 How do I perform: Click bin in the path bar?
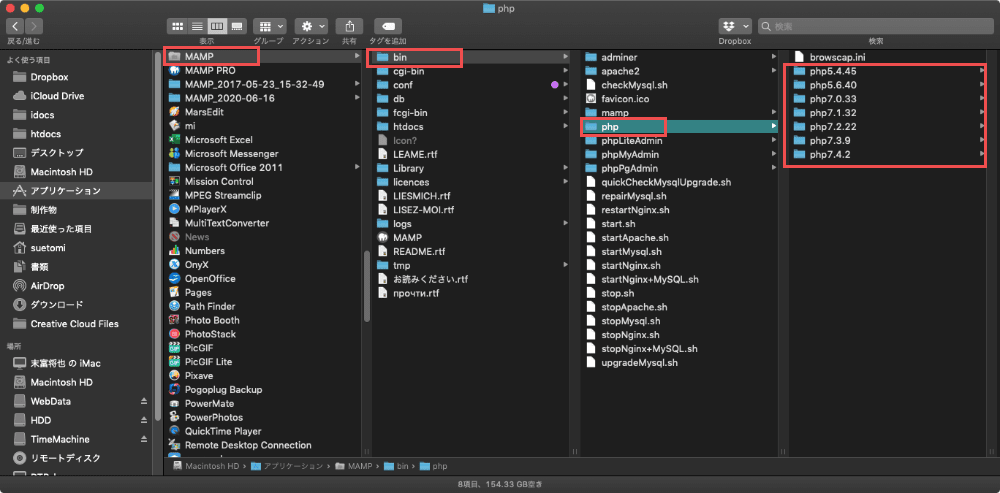(x=396, y=466)
